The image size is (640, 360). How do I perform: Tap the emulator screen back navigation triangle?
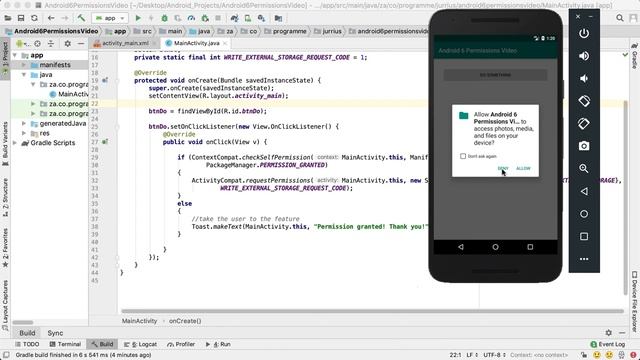click(461, 247)
